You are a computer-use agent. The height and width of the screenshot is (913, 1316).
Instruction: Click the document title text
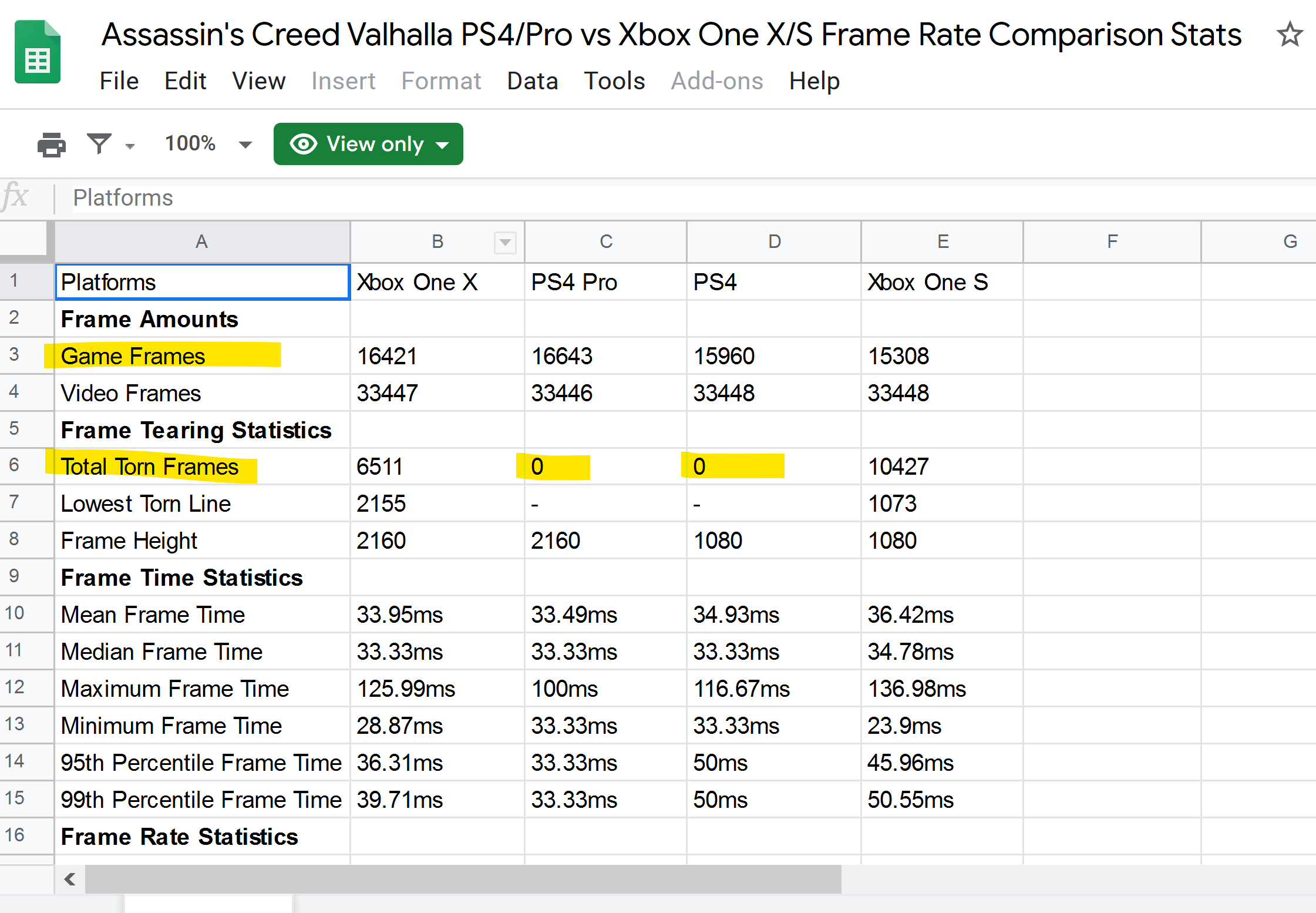[671, 35]
